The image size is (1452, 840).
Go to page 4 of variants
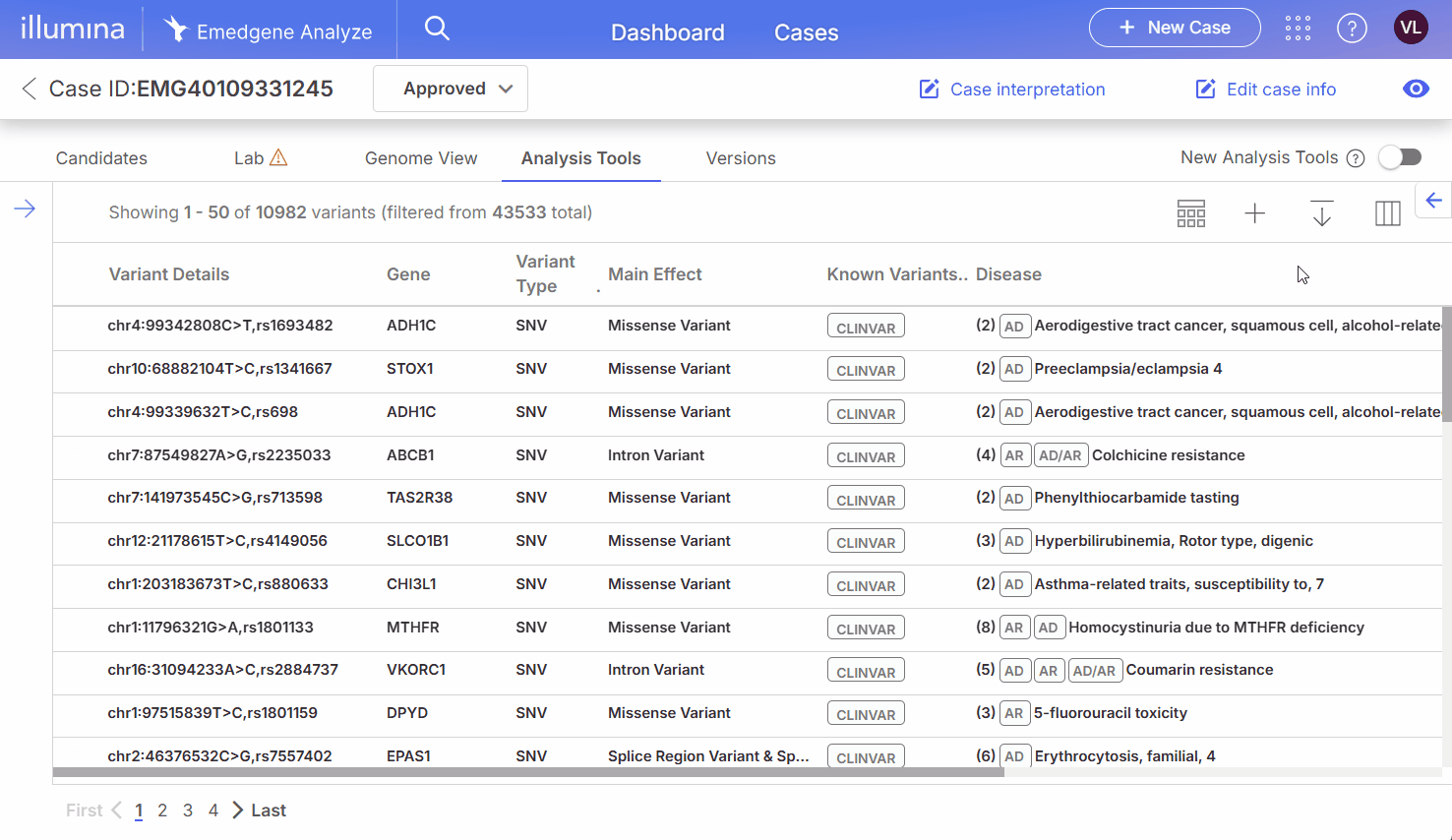pos(213,810)
